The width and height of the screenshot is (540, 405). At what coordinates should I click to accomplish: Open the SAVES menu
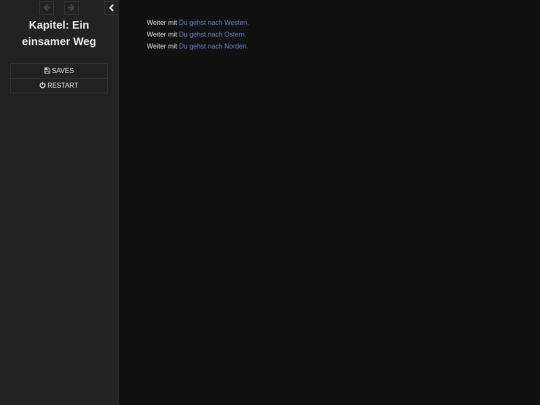59,71
